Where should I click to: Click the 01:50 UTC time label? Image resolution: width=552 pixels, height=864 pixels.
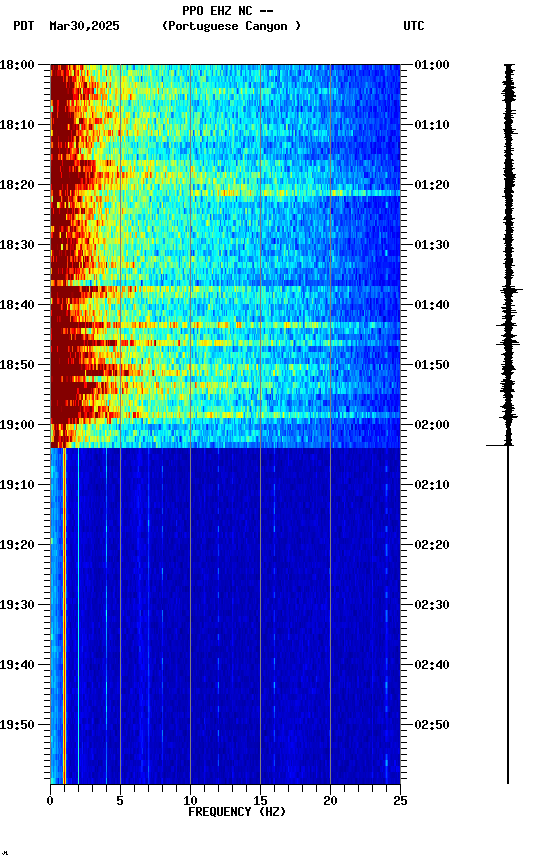pyautogui.click(x=432, y=365)
